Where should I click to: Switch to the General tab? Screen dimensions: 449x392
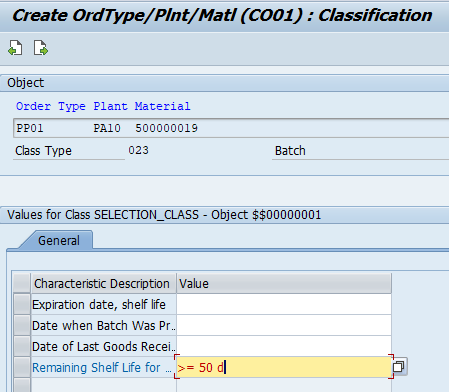59,240
